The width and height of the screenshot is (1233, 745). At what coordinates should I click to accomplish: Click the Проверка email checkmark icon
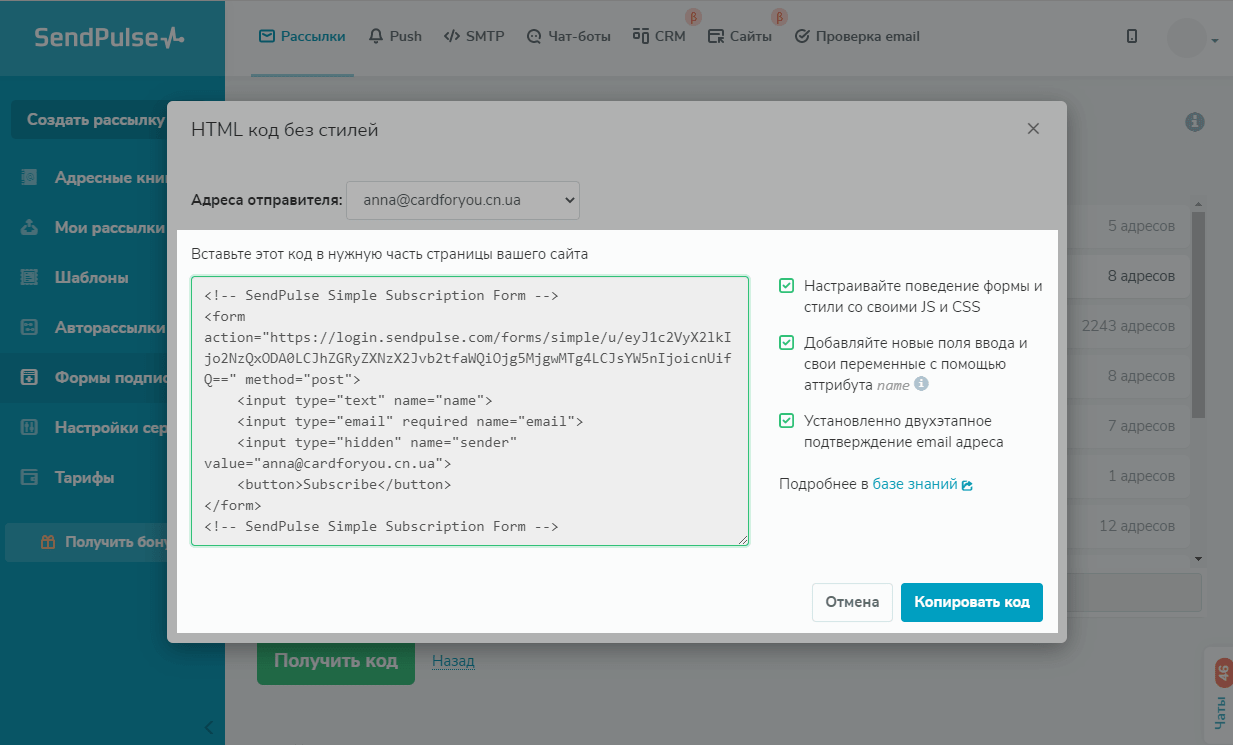(x=802, y=37)
